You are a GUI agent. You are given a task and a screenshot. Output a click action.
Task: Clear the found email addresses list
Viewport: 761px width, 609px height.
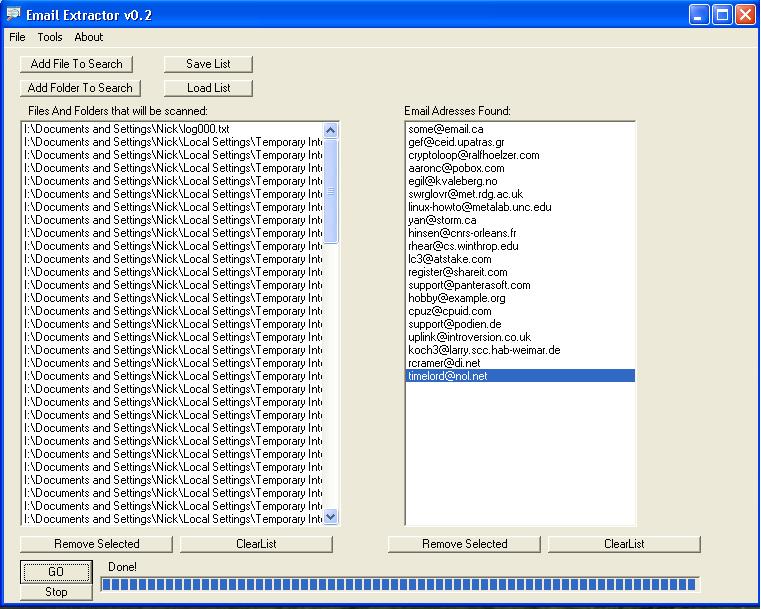624,544
